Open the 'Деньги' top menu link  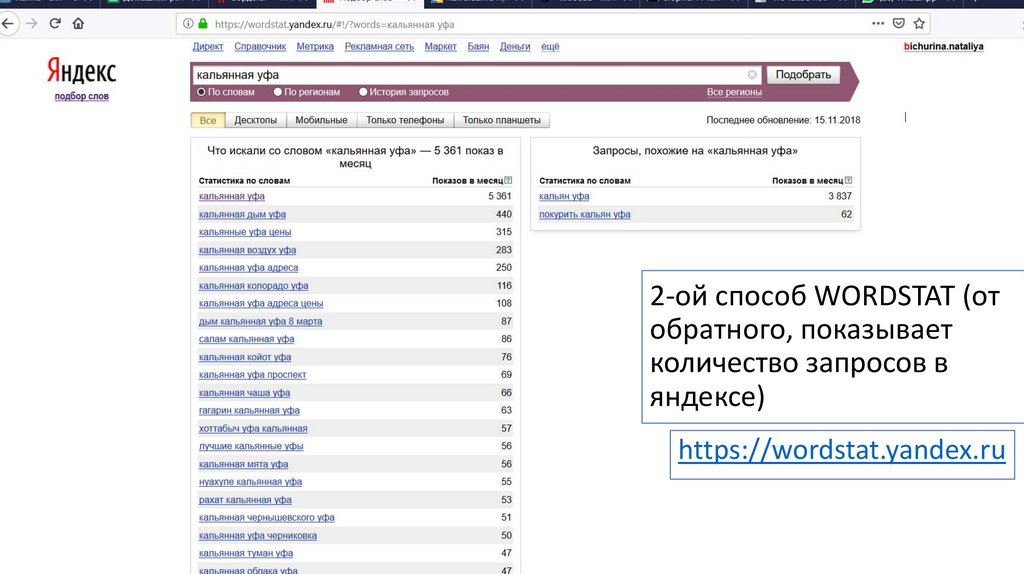(515, 46)
